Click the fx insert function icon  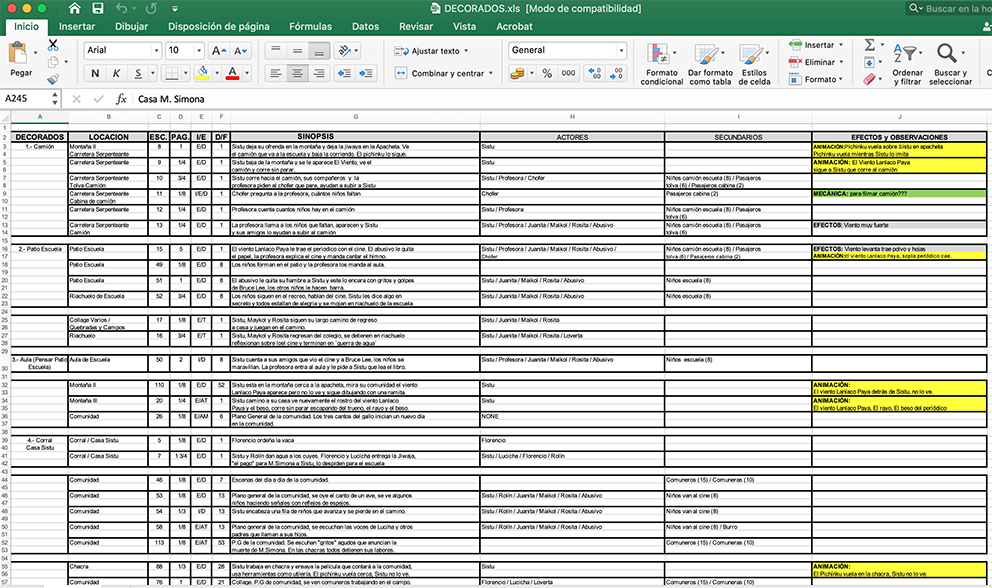(x=121, y=99)
